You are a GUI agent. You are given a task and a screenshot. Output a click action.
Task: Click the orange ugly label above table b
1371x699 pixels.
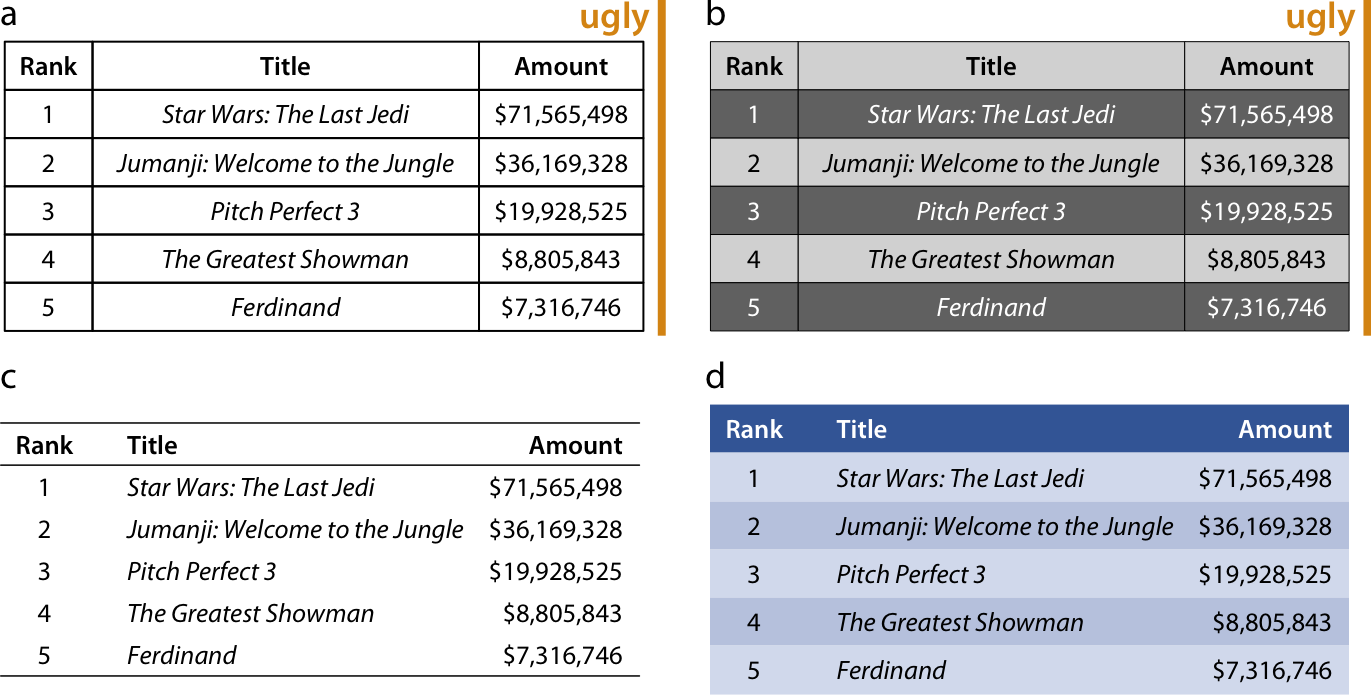point(1320,19)
